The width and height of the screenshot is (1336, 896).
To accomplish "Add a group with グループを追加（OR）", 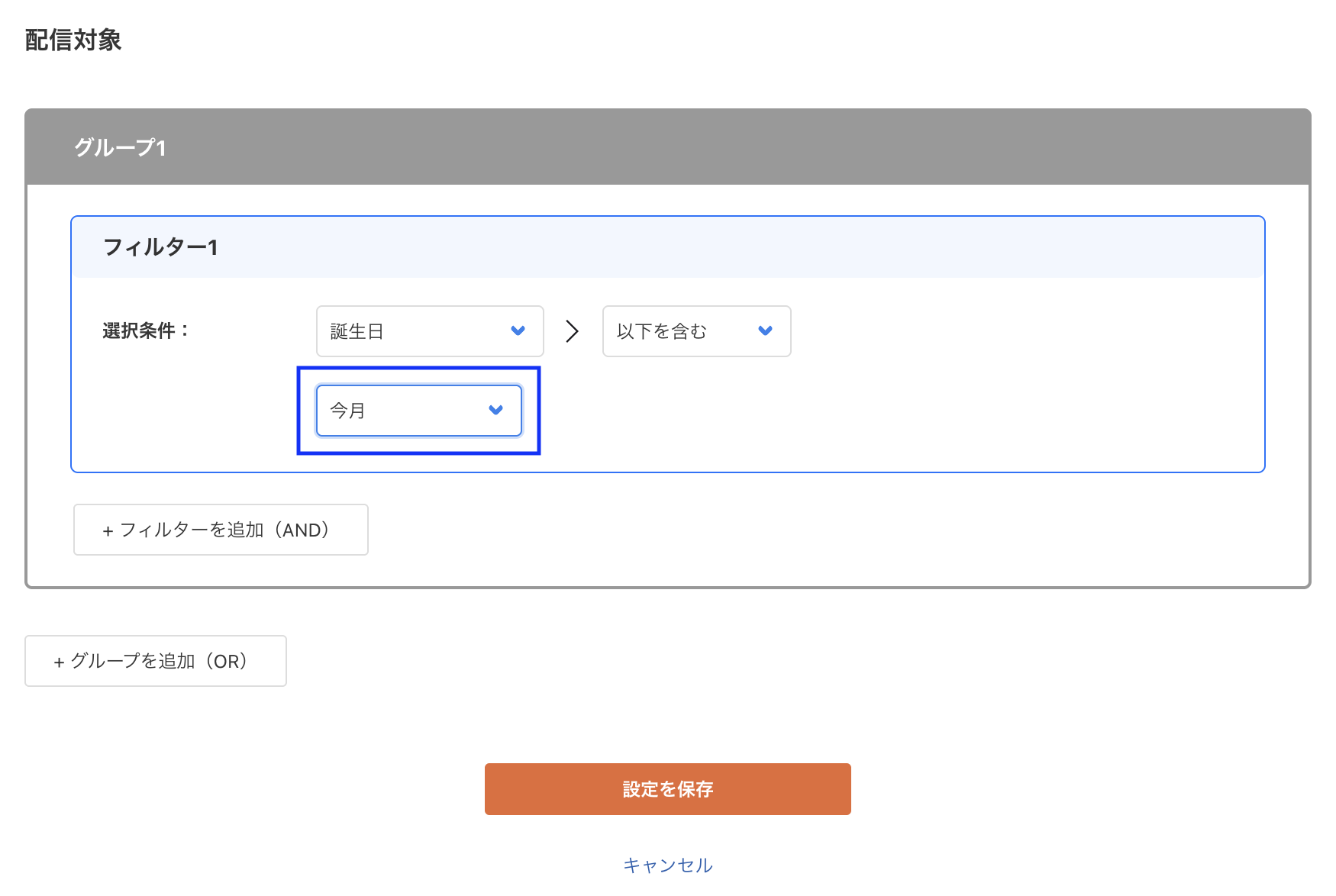I will 156,661.
